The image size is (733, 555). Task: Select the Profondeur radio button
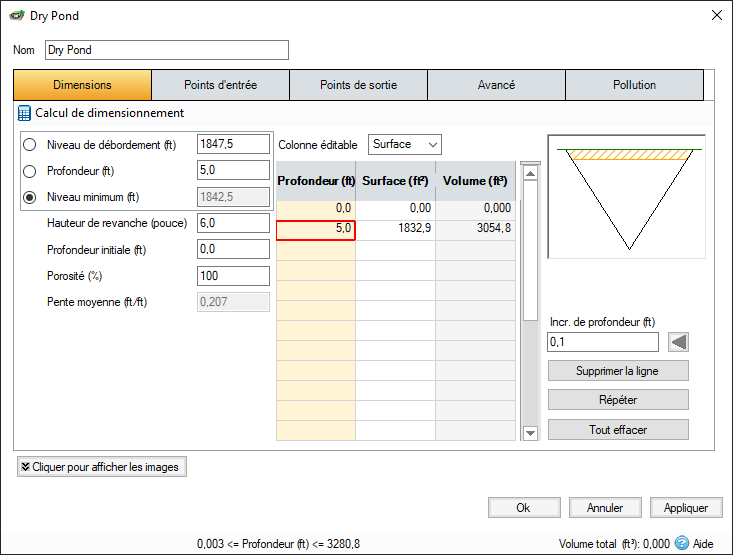pos(29,171)
